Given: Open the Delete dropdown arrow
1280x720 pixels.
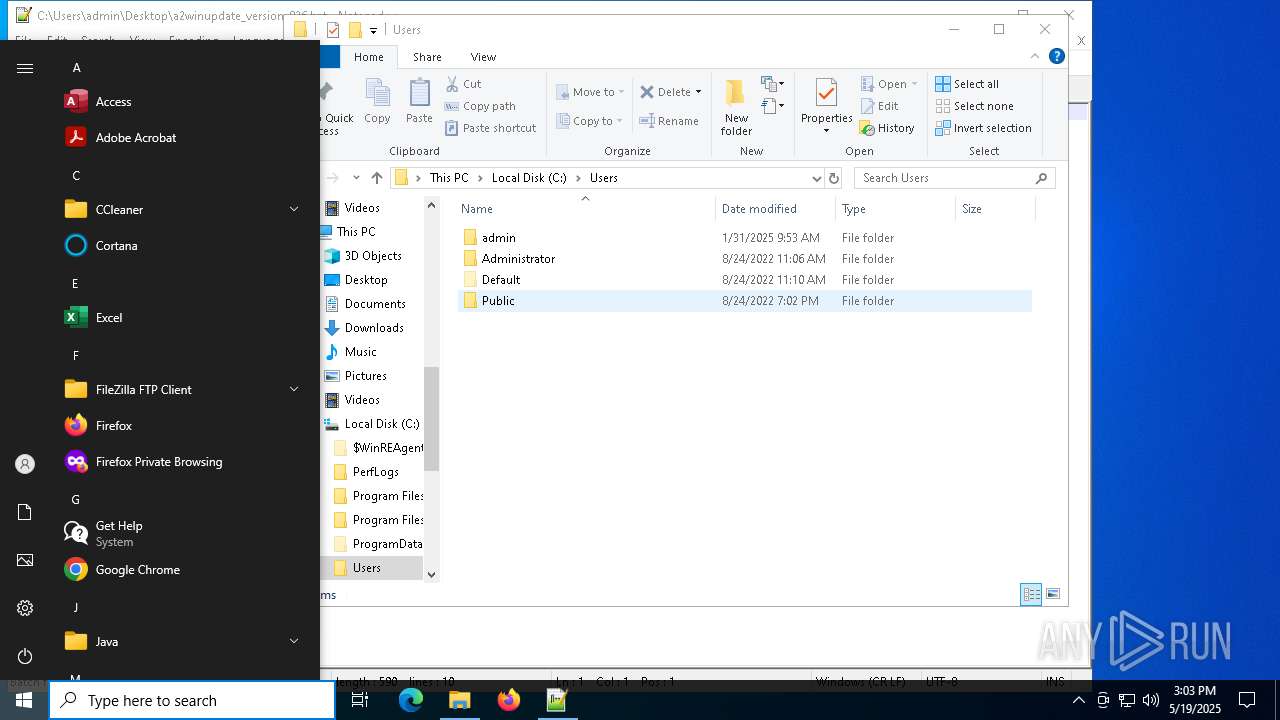Looking at the screenshot, I should [698, 92].
